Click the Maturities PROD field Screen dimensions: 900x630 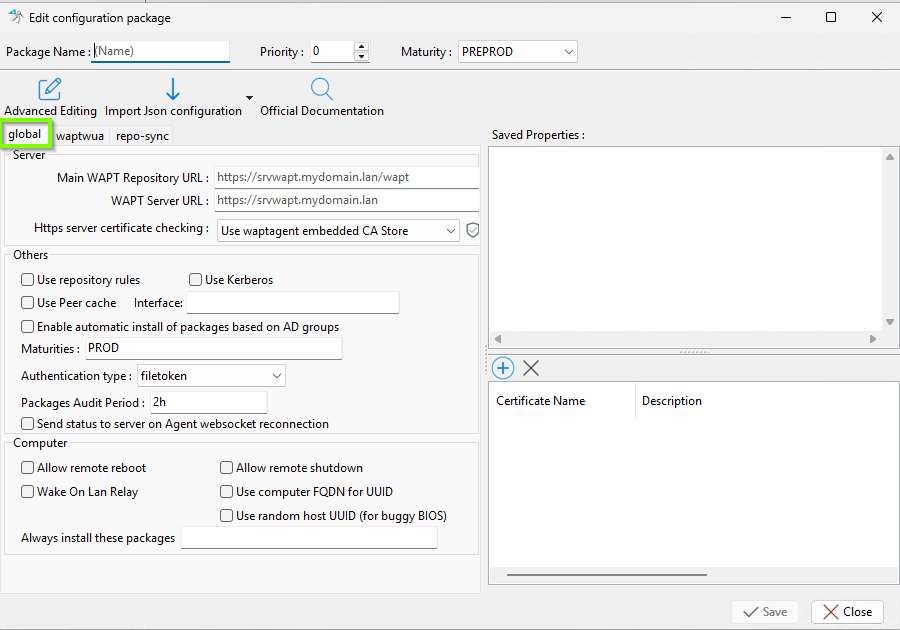[214, 348]
